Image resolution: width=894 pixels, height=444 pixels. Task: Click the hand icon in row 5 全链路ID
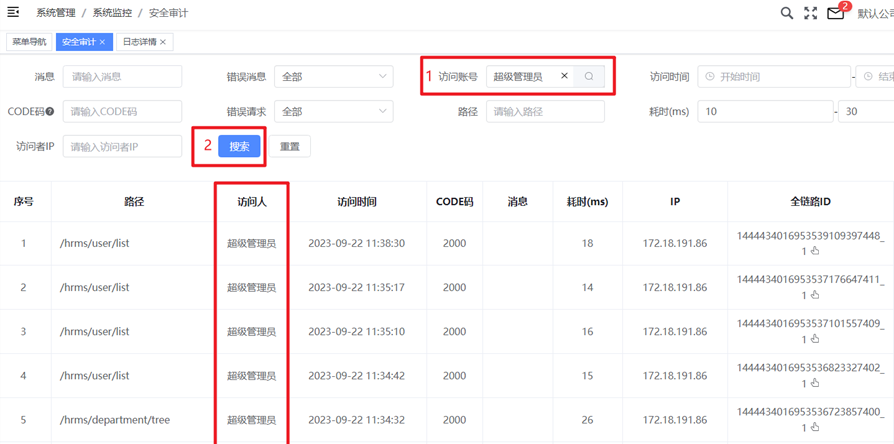[815, 427]
